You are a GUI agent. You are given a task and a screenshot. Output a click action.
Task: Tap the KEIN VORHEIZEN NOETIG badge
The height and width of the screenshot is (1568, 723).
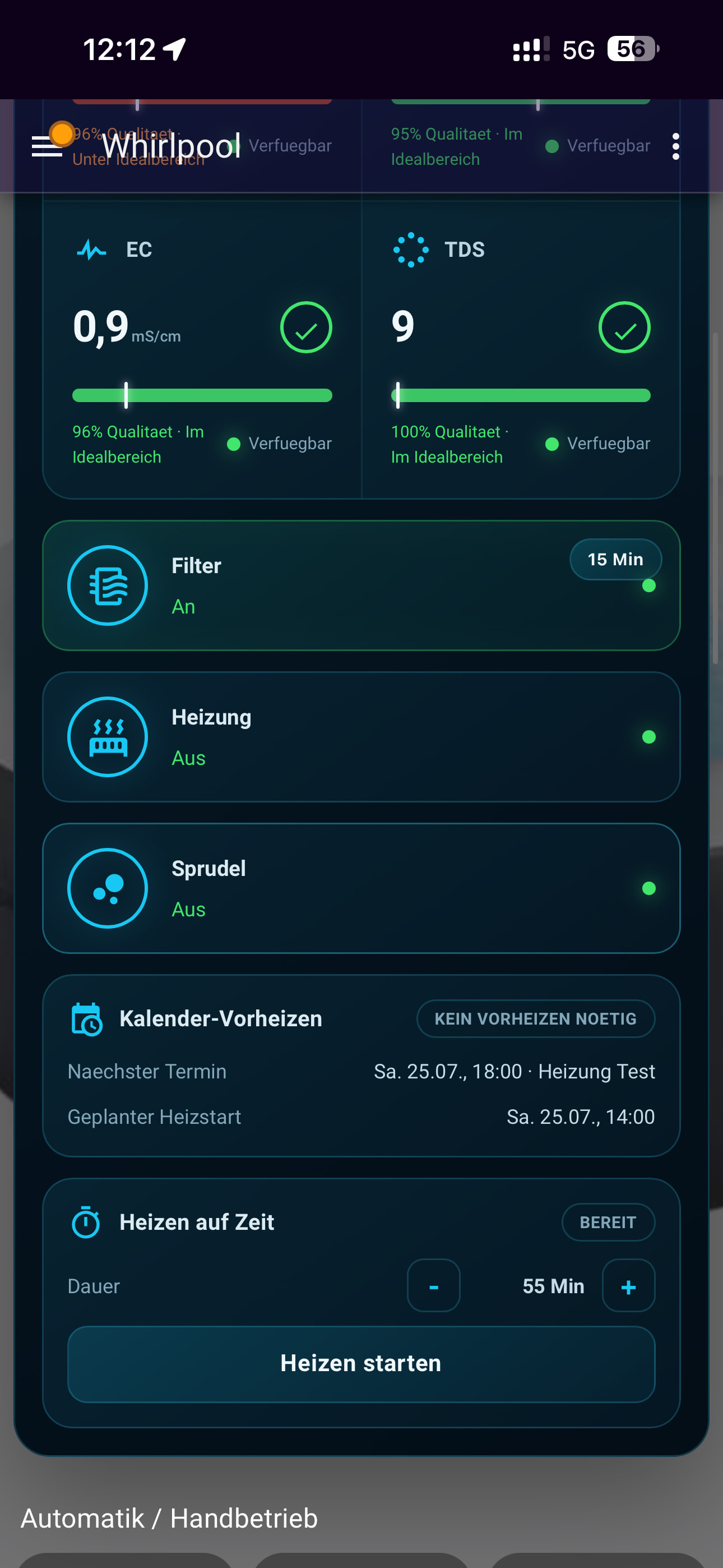[x=536, y=1019]
